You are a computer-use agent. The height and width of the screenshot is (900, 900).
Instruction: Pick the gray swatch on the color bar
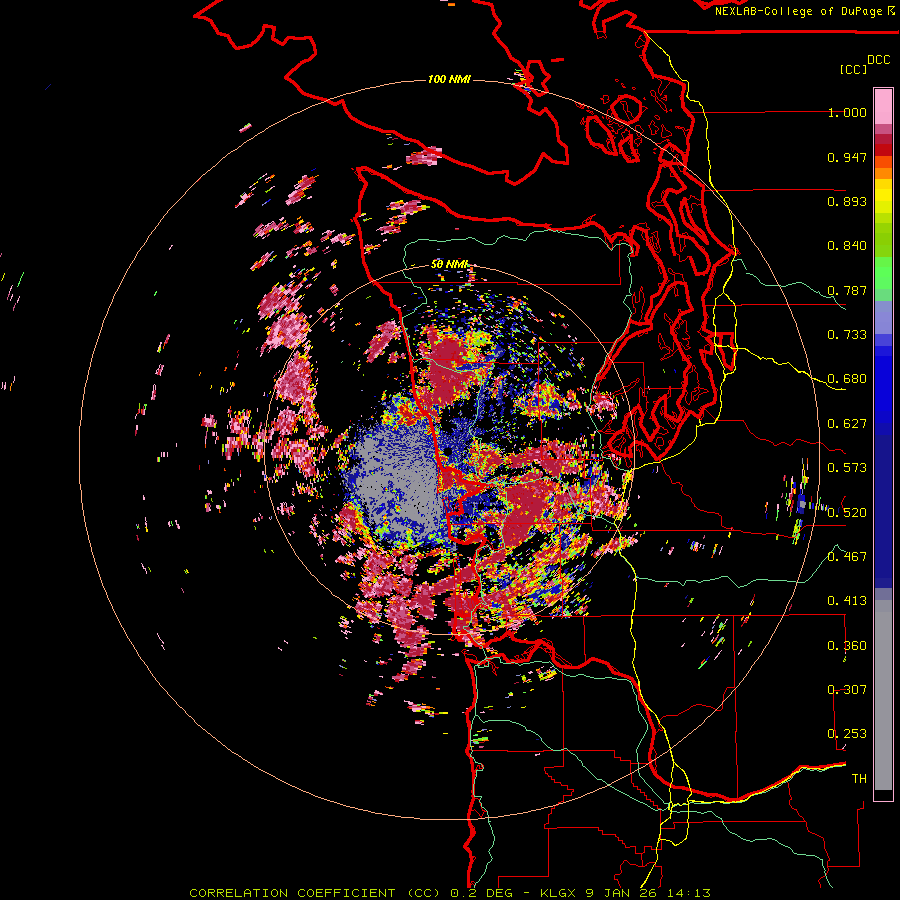pyautogui.click(x=883, y=695)
